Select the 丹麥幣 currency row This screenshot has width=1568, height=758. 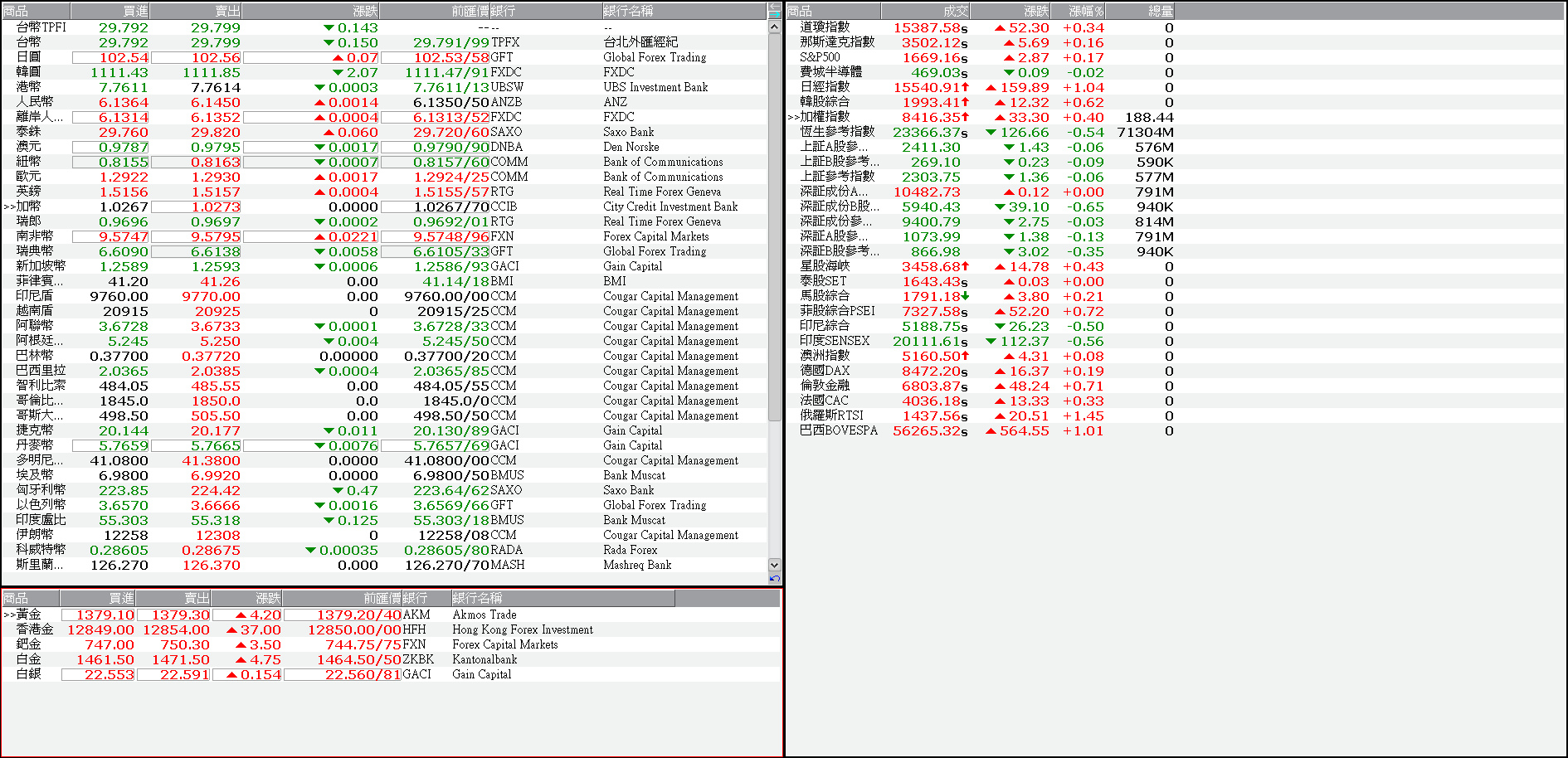tap(384, 445)
